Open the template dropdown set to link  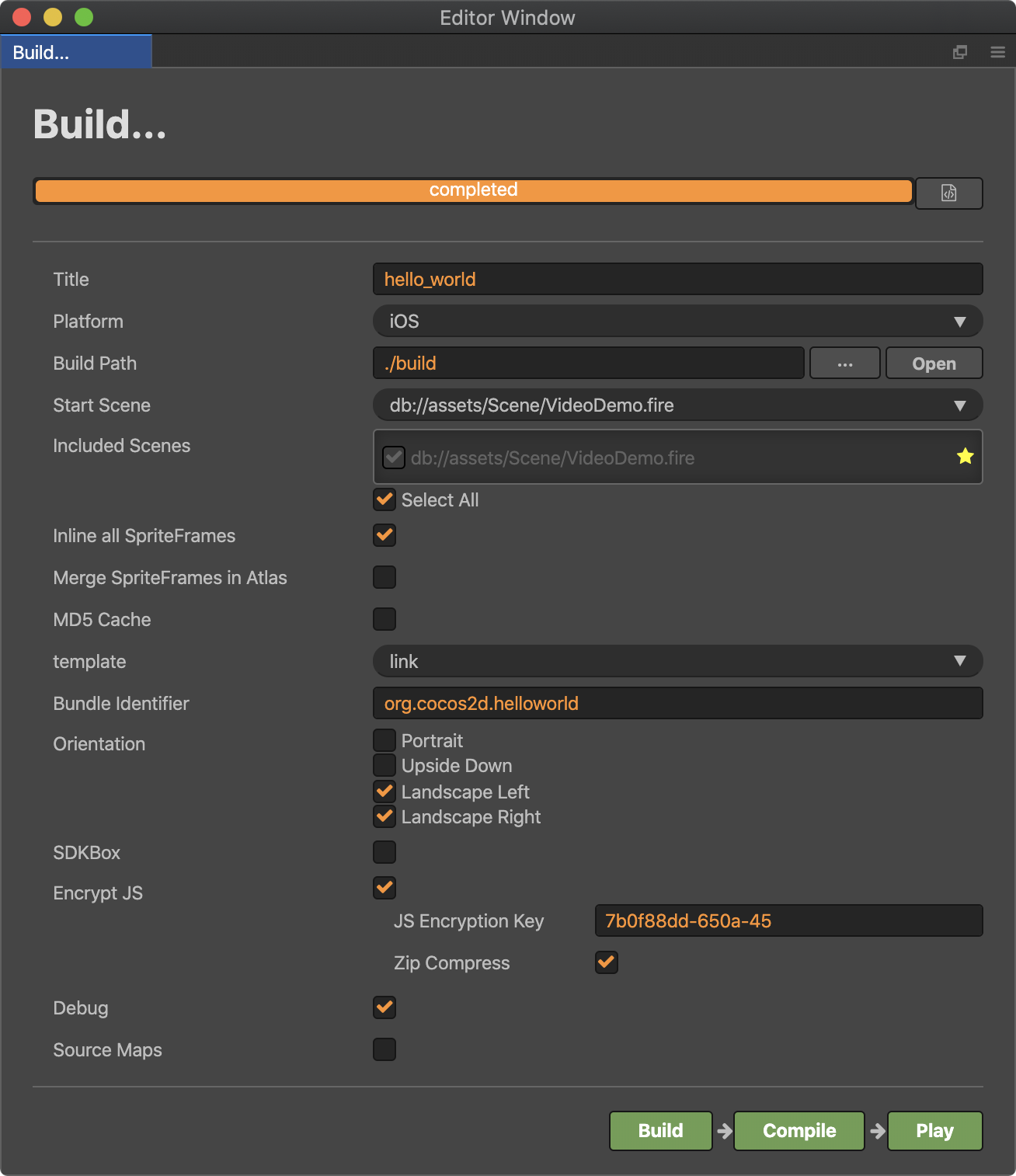677,662
